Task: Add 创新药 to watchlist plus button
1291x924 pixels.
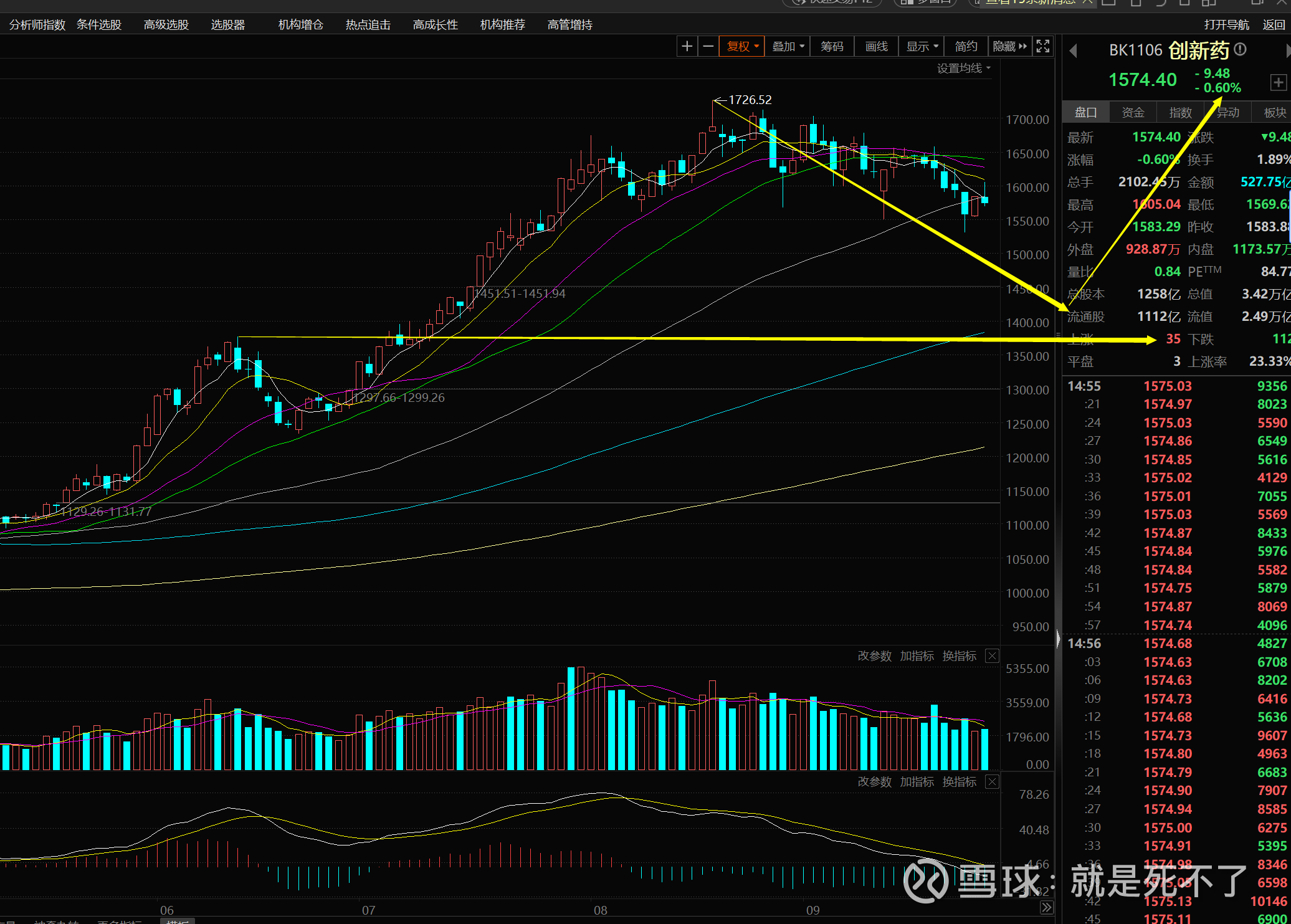Action: pos(1278,82)
